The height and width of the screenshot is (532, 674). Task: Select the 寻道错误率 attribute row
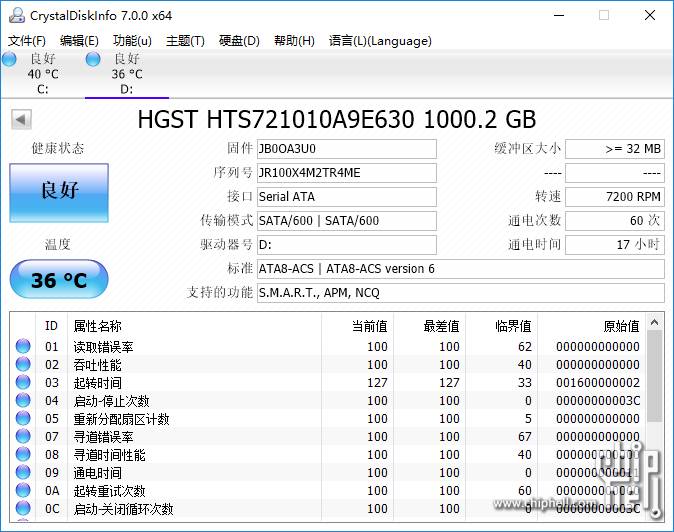click(x=328, y=437)
